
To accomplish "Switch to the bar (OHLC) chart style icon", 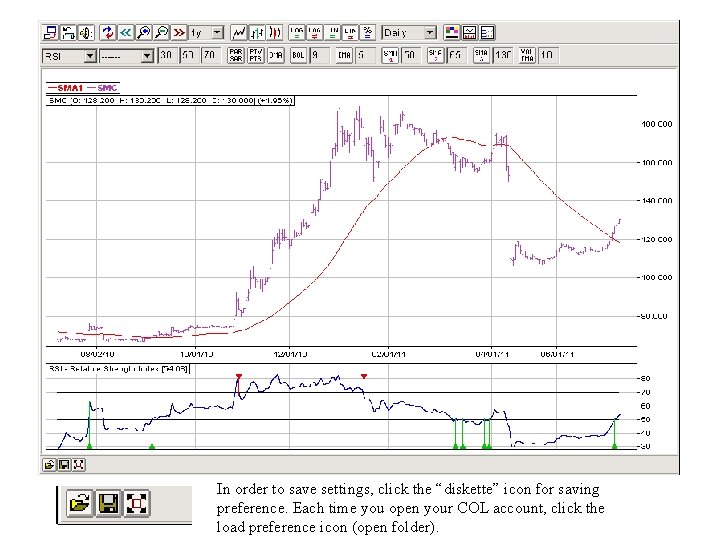I will 257,33.
